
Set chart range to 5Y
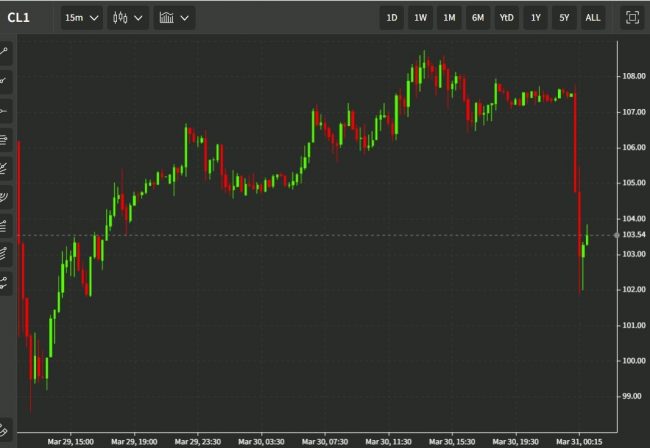564,18
